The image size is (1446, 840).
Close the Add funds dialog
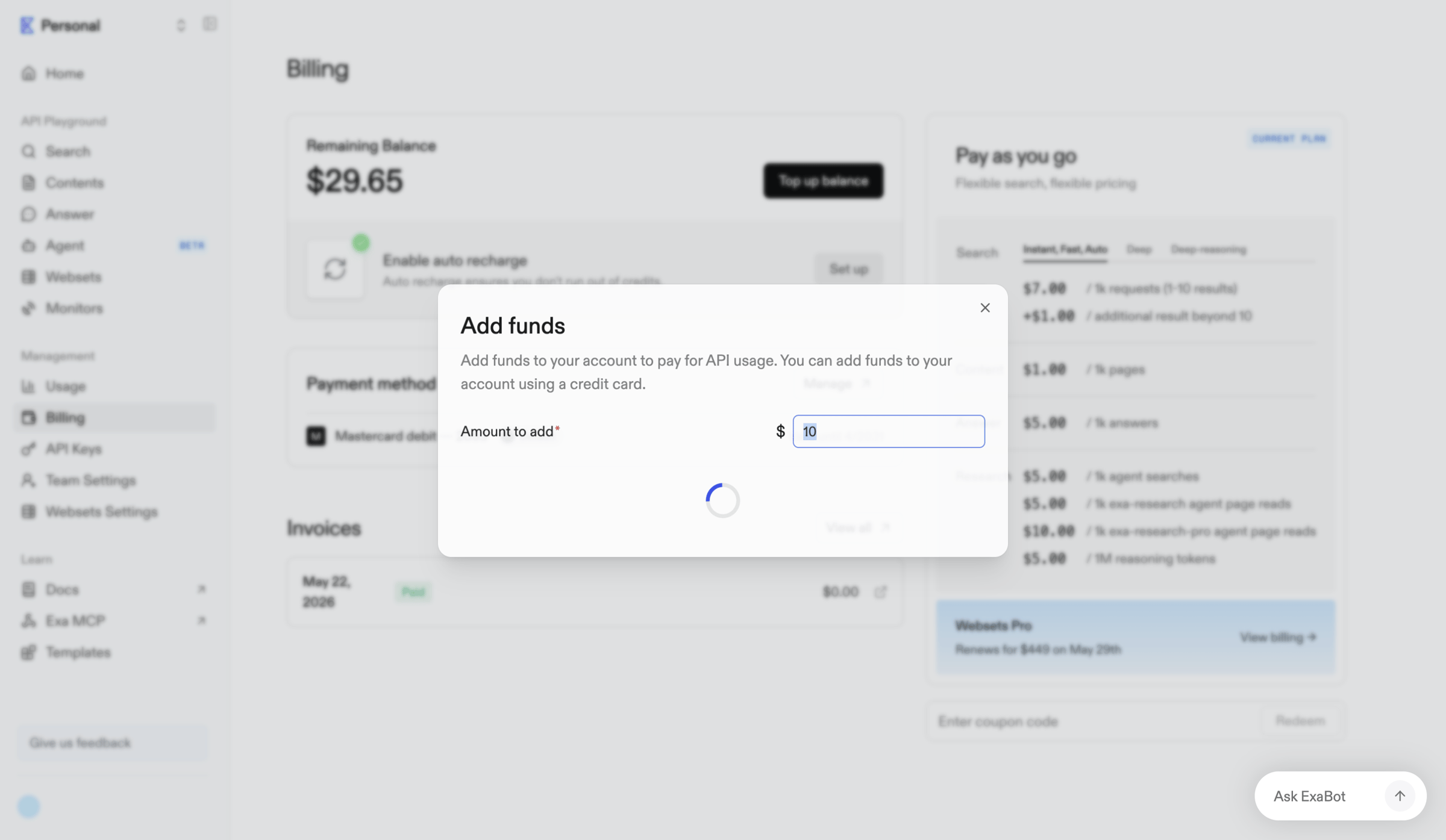tap(984, 308)
